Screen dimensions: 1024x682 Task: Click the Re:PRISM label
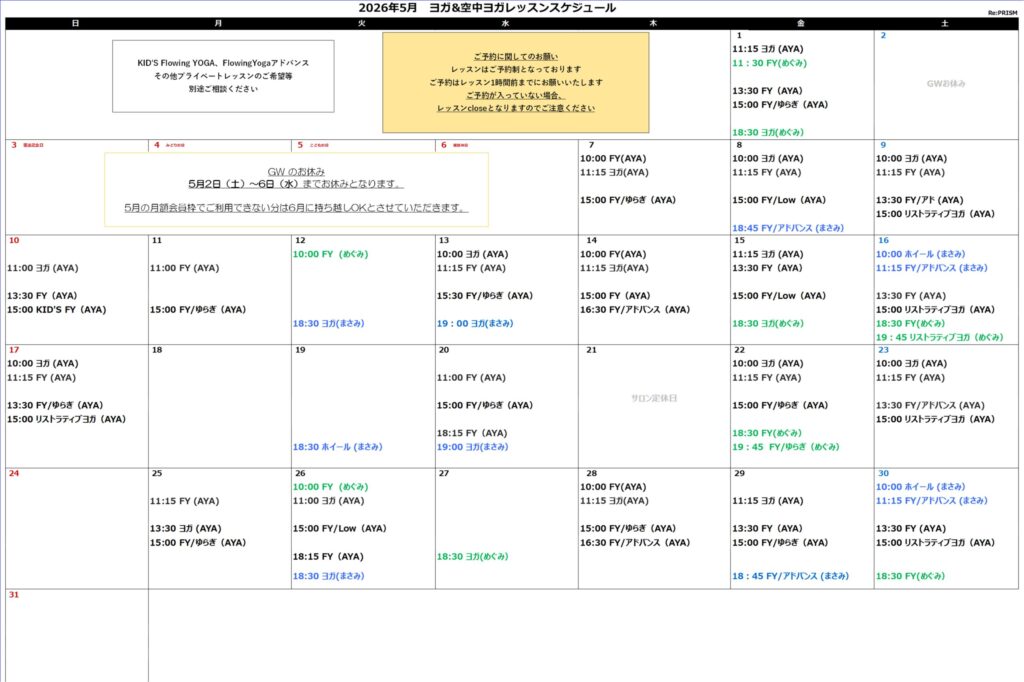1002,13
